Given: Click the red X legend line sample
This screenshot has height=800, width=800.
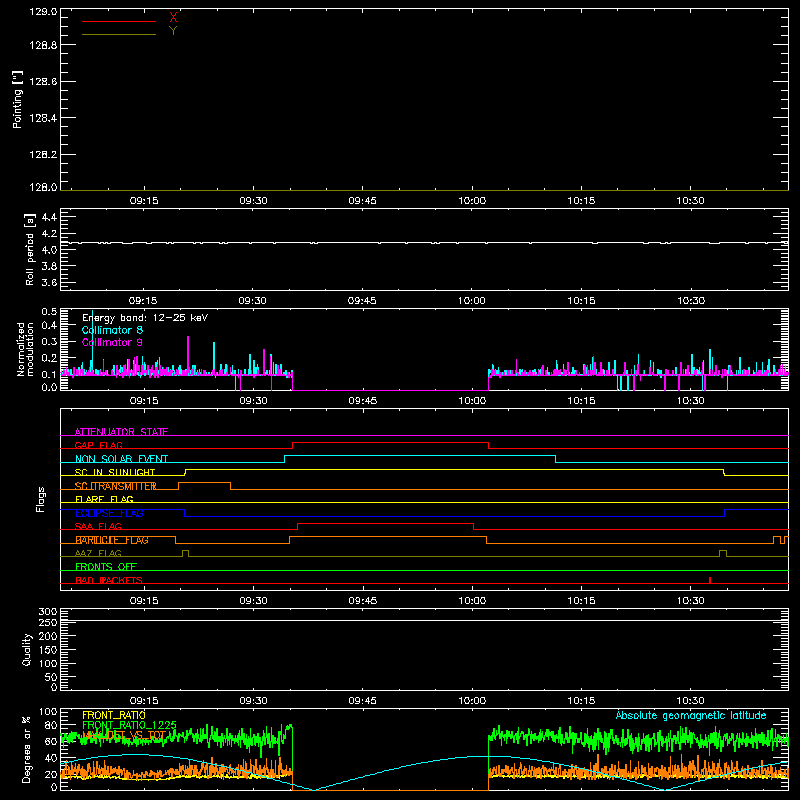Looking at the screenshot, I should (x=119, y=21).
